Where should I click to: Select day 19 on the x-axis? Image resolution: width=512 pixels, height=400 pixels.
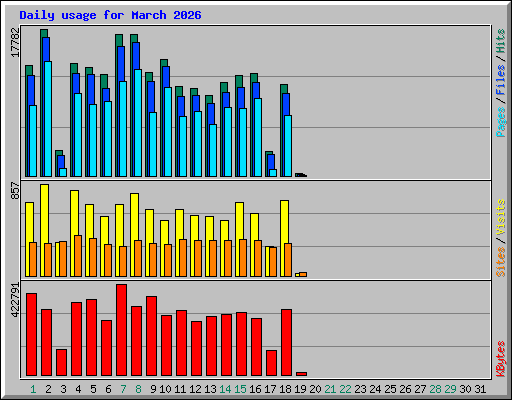(x=300, y=389)
